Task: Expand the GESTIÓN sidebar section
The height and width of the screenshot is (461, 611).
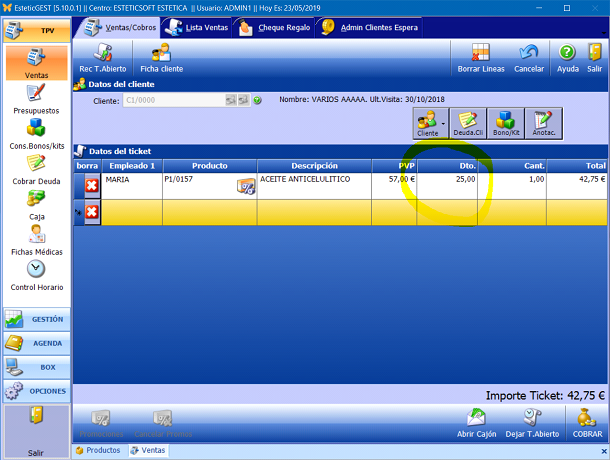Action: (36, 319)
